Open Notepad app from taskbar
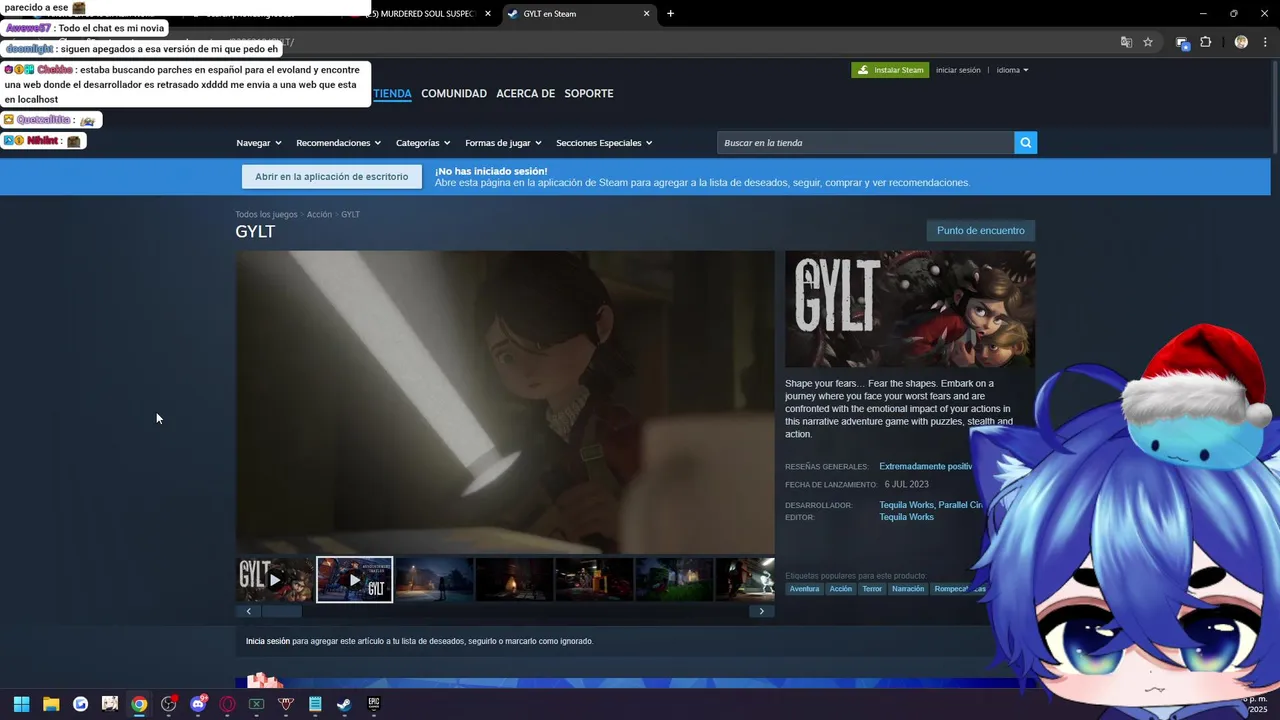Image resolution: width=1280 pixels, height=720 pixels. click(315, 704)
